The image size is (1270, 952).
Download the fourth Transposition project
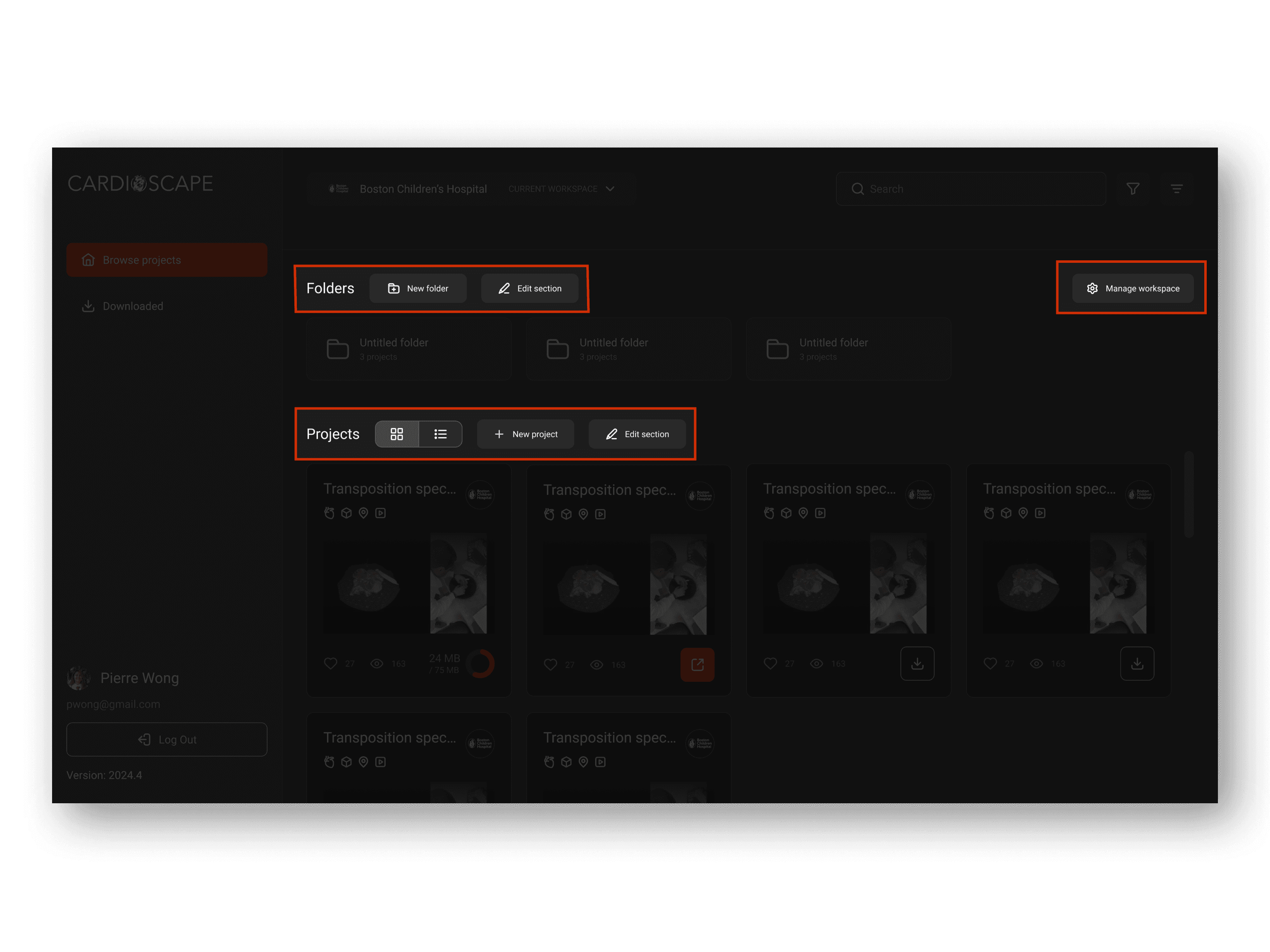pyautogui.click(x=1137, y=663)
